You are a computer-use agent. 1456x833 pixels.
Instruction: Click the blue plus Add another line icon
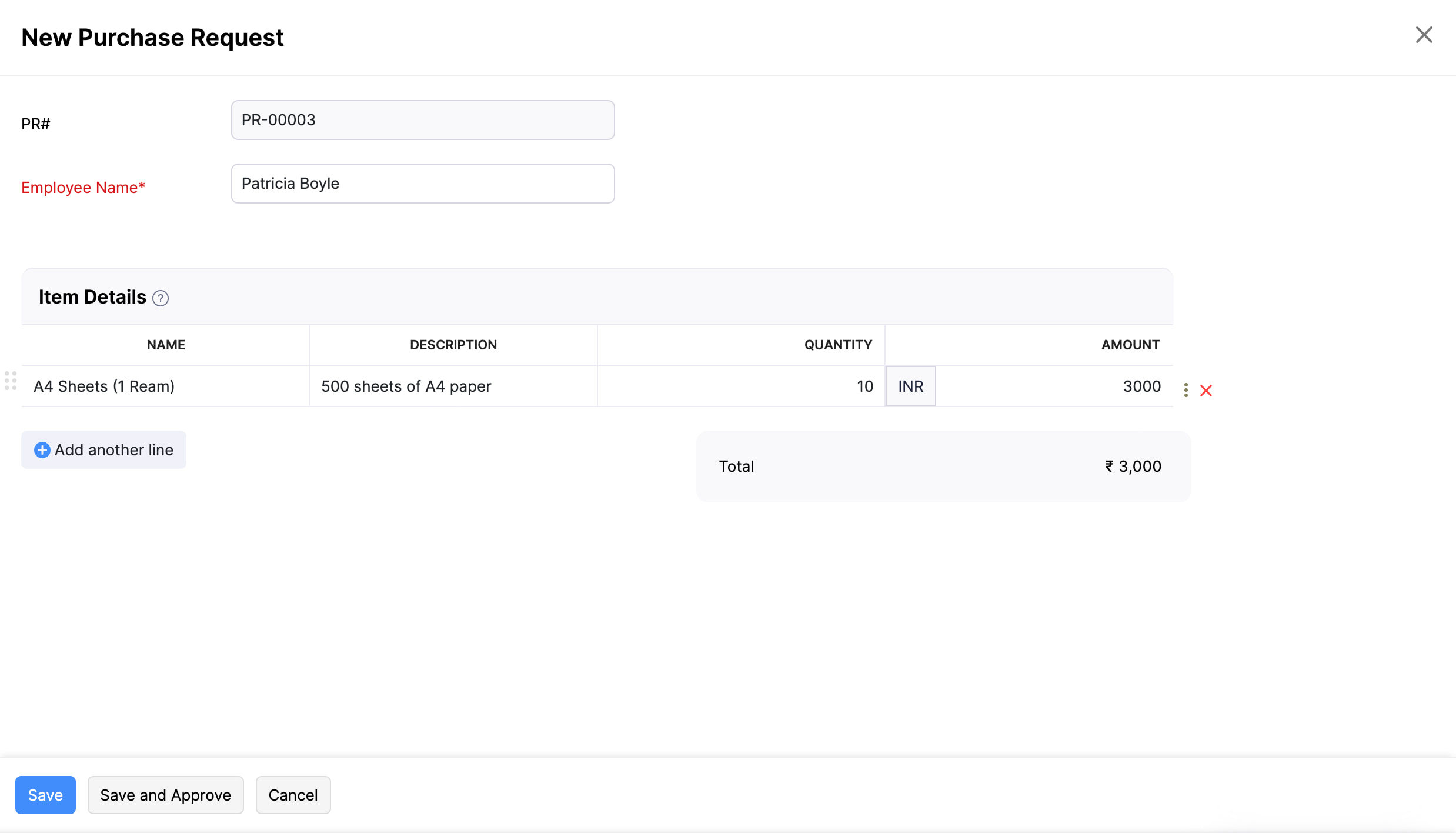tap(42, 450)
